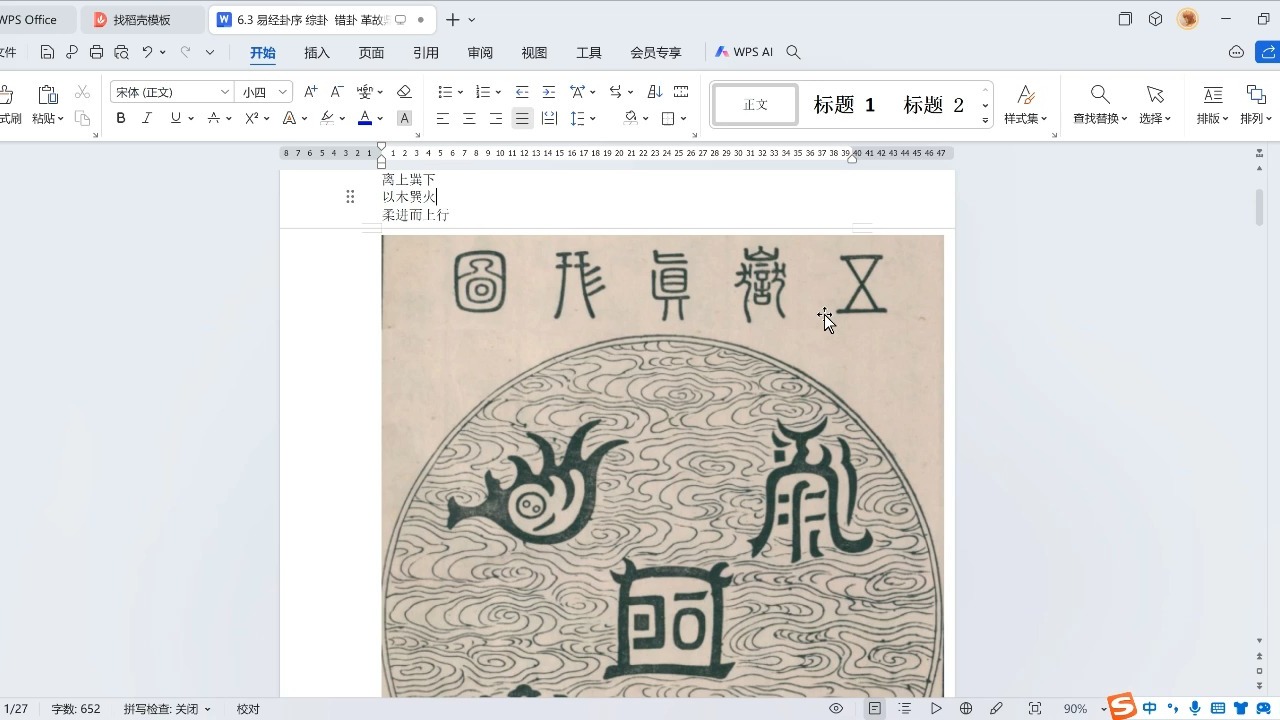Viewport: 1280px width, 720px height.
Task: Apply Italic formatting
Action: (x=147, y=118)
